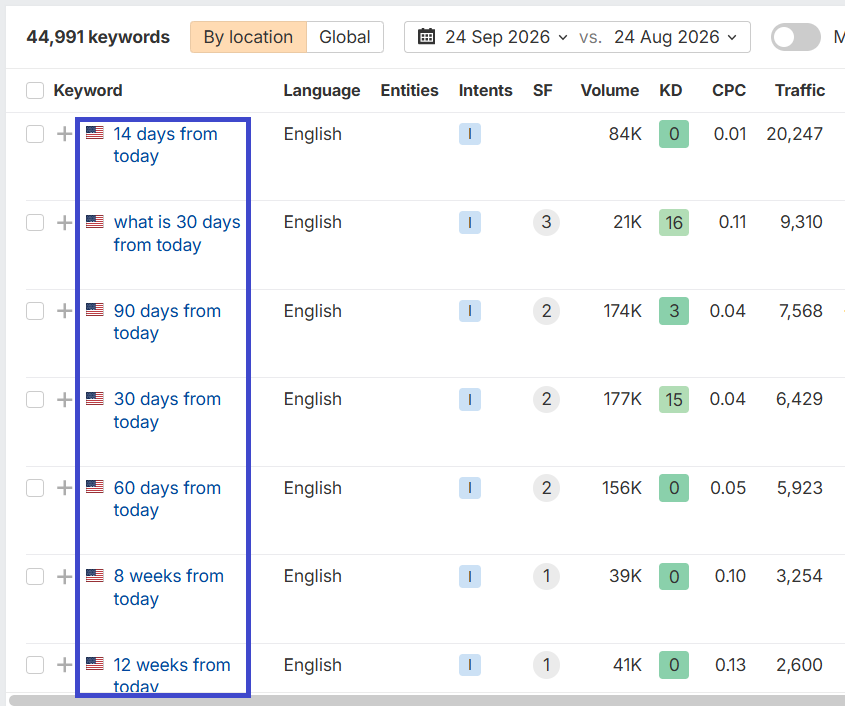Viewport: 845px width, 706px height.
Task: Click plus icon for '14 days from today'
Action: [x=64, y=134]
